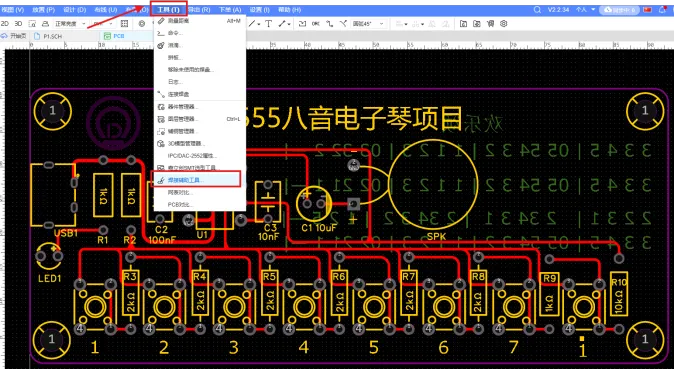Open the 正常亮度 brightness dropdown

70,24
